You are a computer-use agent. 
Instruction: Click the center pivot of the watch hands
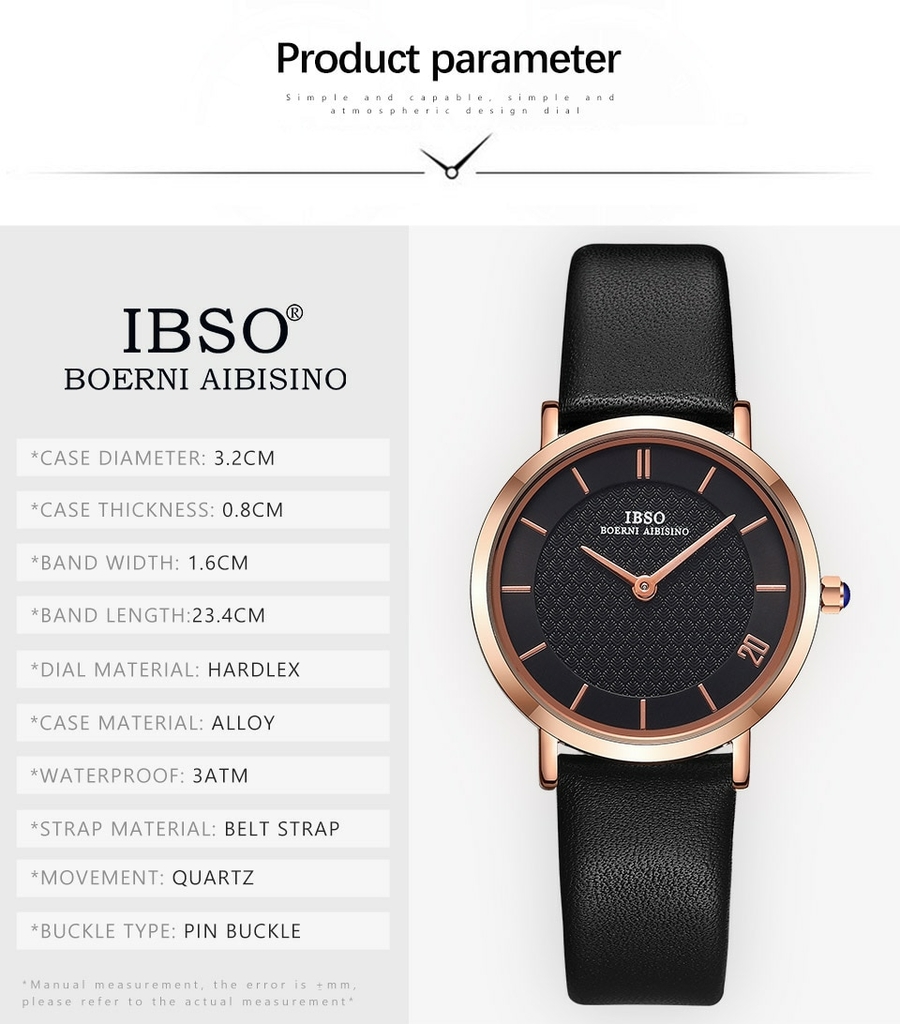[x=643, y=588]
